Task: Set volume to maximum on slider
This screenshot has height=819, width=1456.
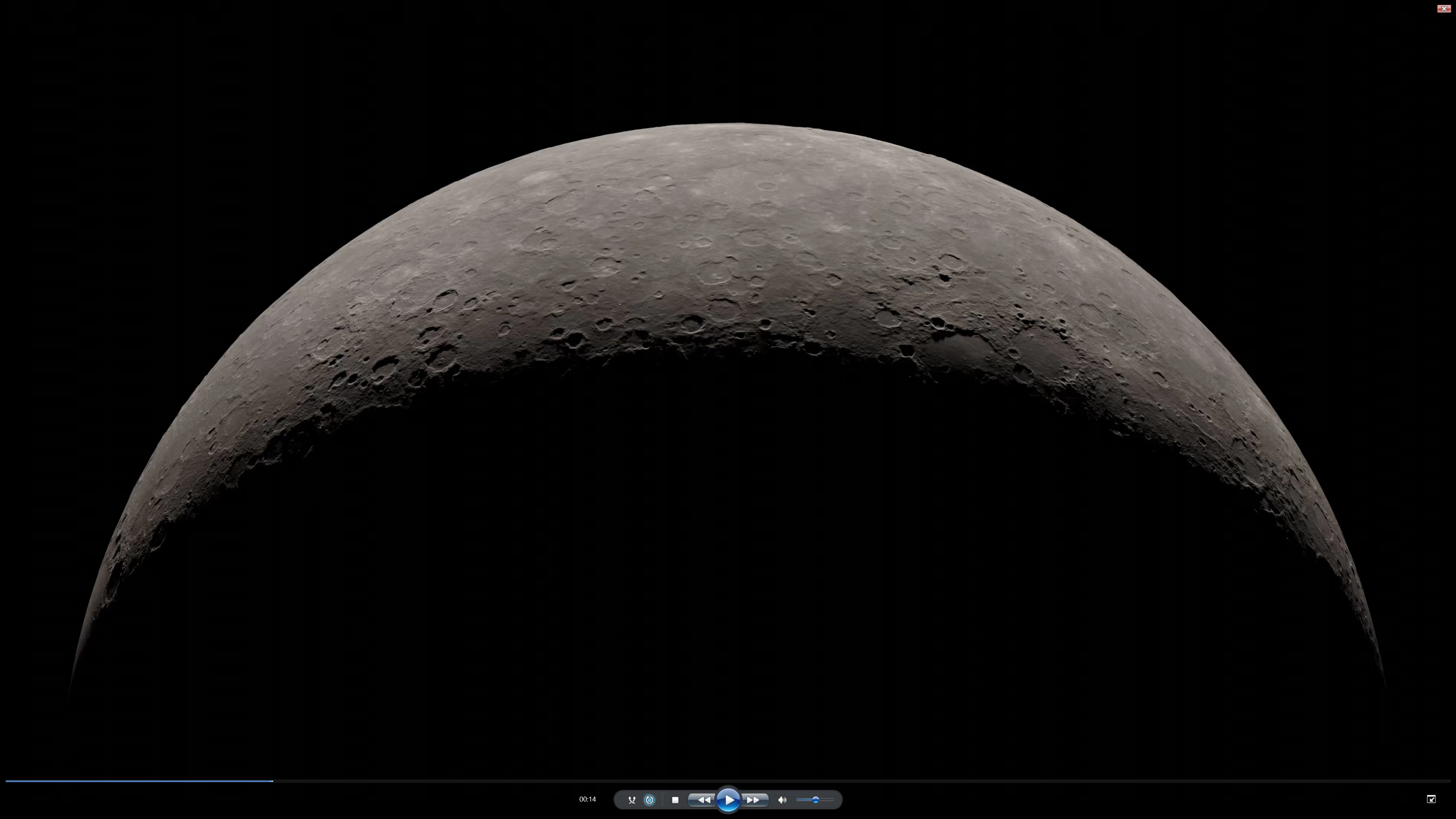Action: 833,800
